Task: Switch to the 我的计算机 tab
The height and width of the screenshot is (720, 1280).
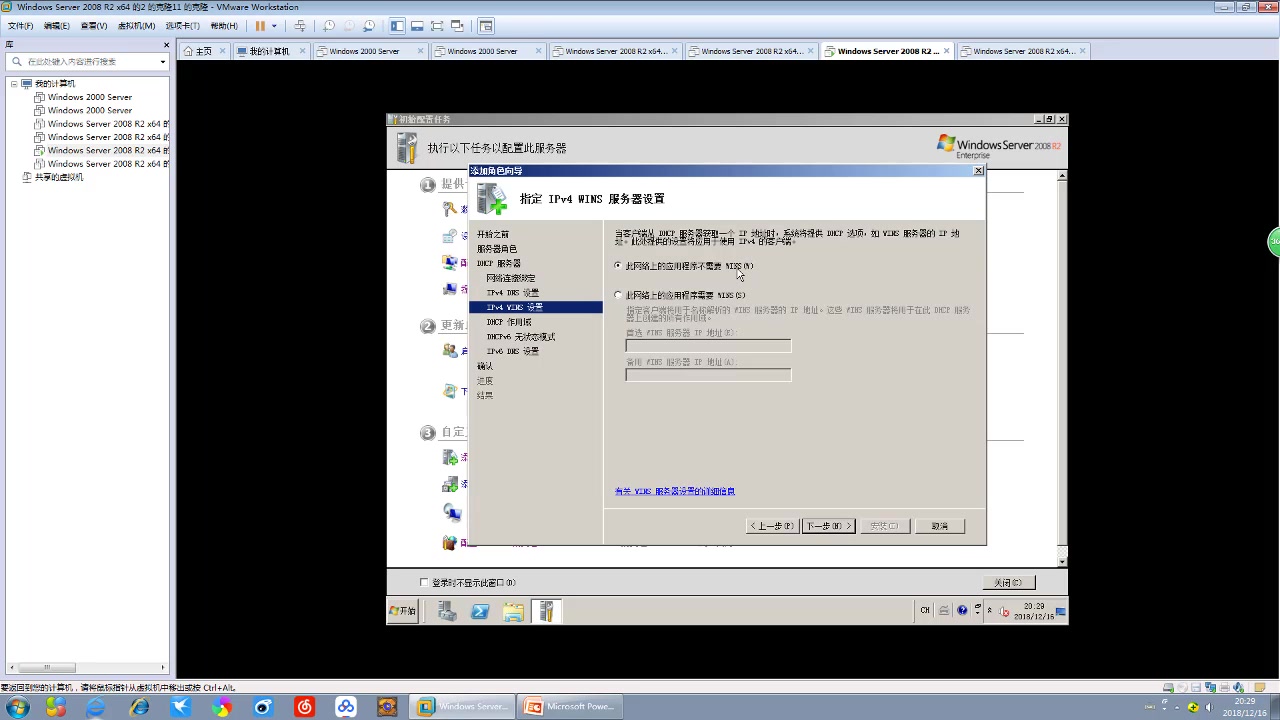Action: click(269, 51)
